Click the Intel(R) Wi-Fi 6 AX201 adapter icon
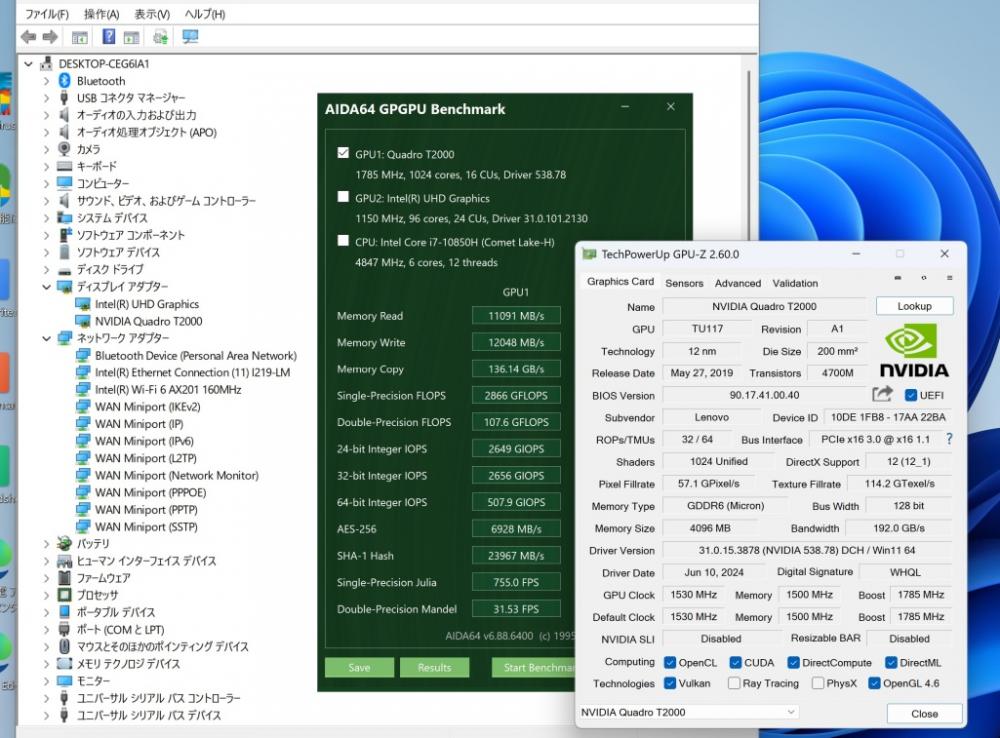 83,389
